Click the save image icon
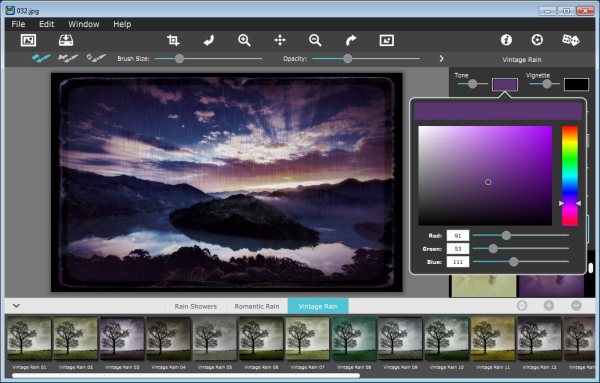The height and width of the screenshot is (383, 600). [x=66, y=40]
